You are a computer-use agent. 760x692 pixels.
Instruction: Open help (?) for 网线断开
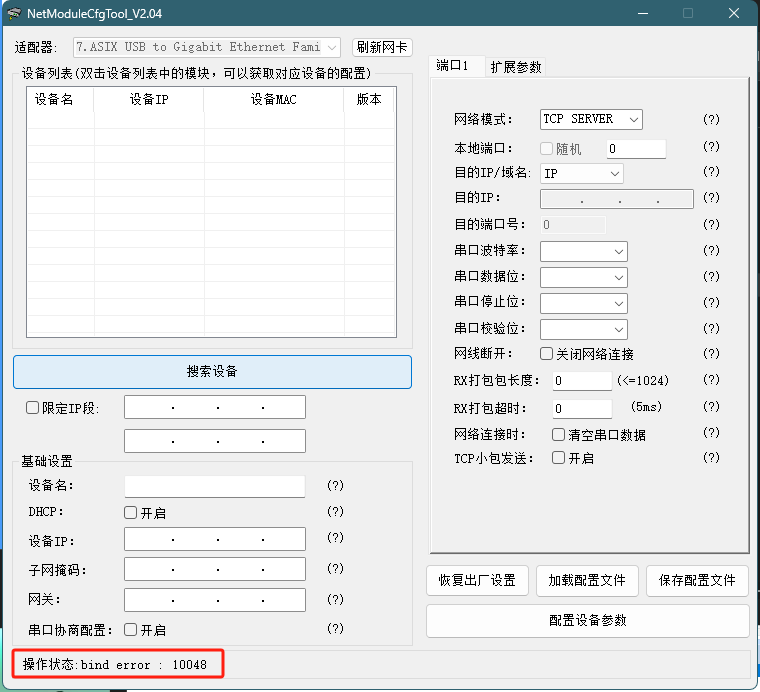[711, 353]
